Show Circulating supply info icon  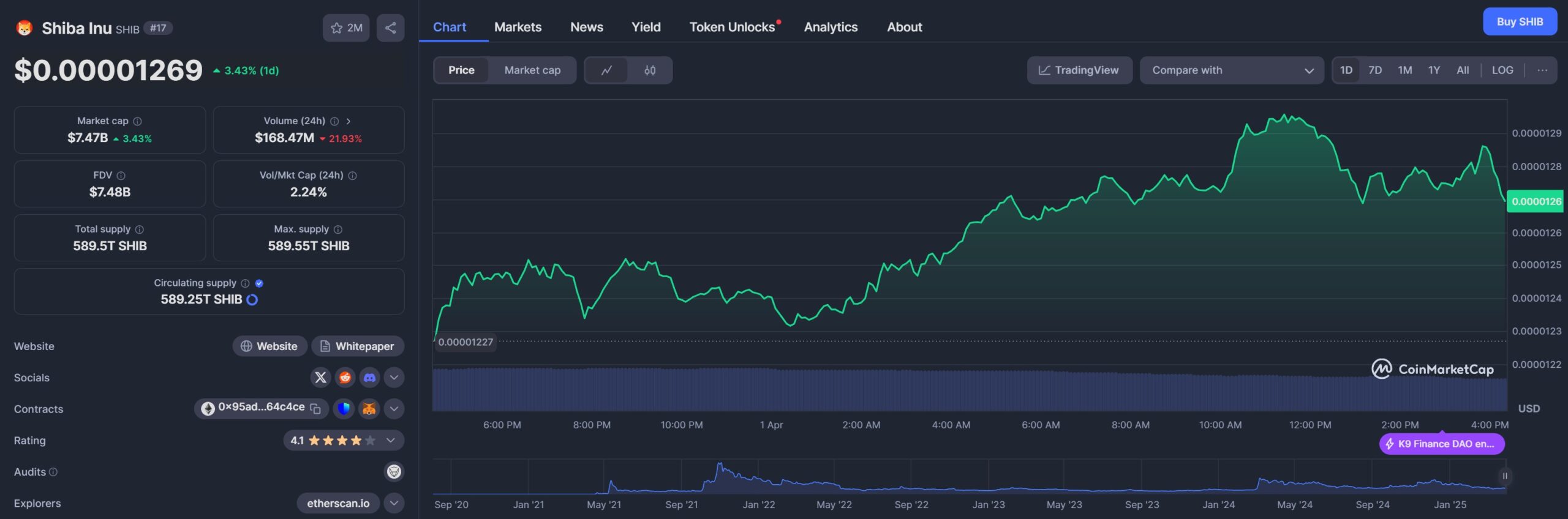coord(245,283)
